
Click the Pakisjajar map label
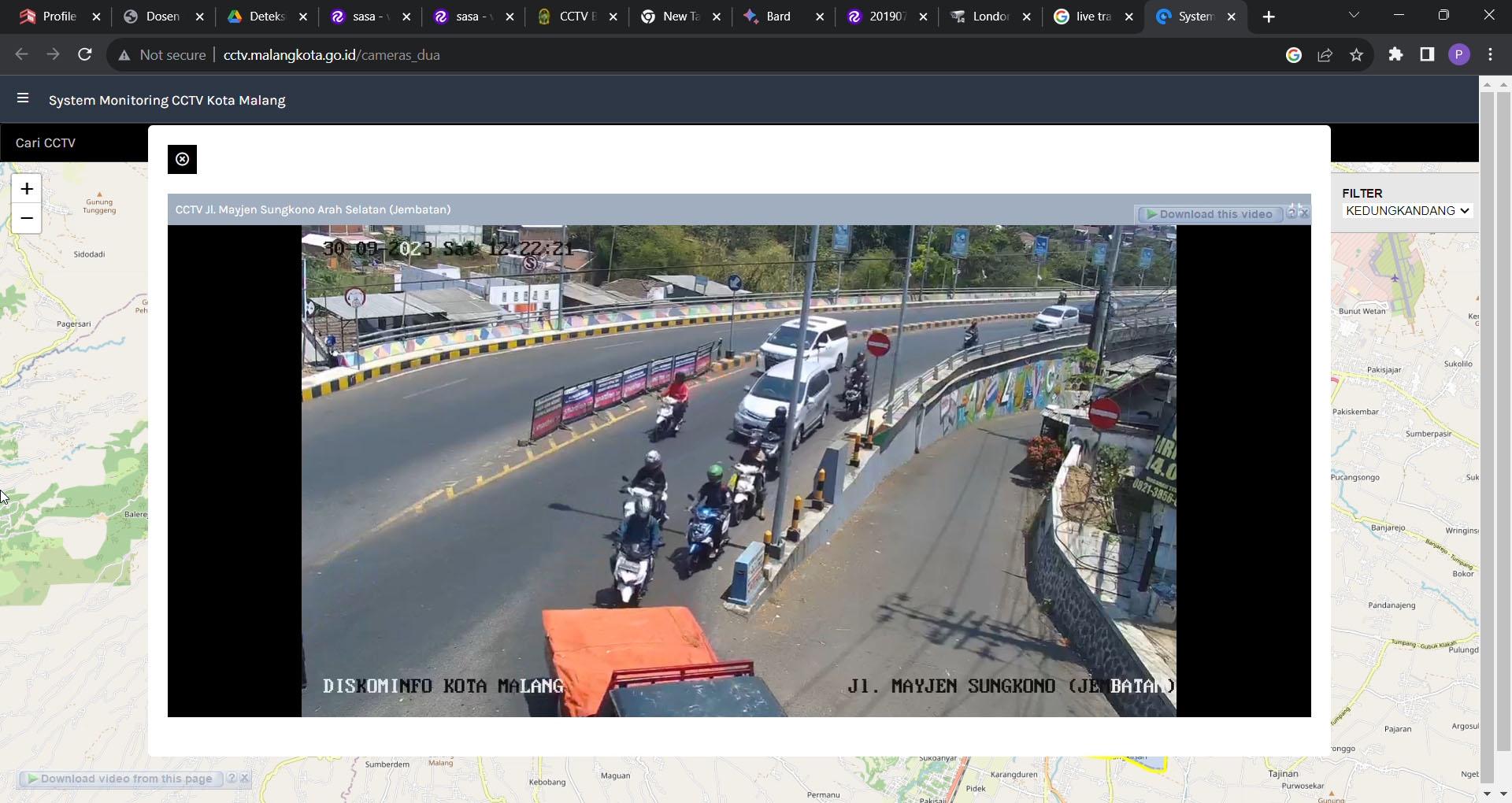coord(1384,369)
